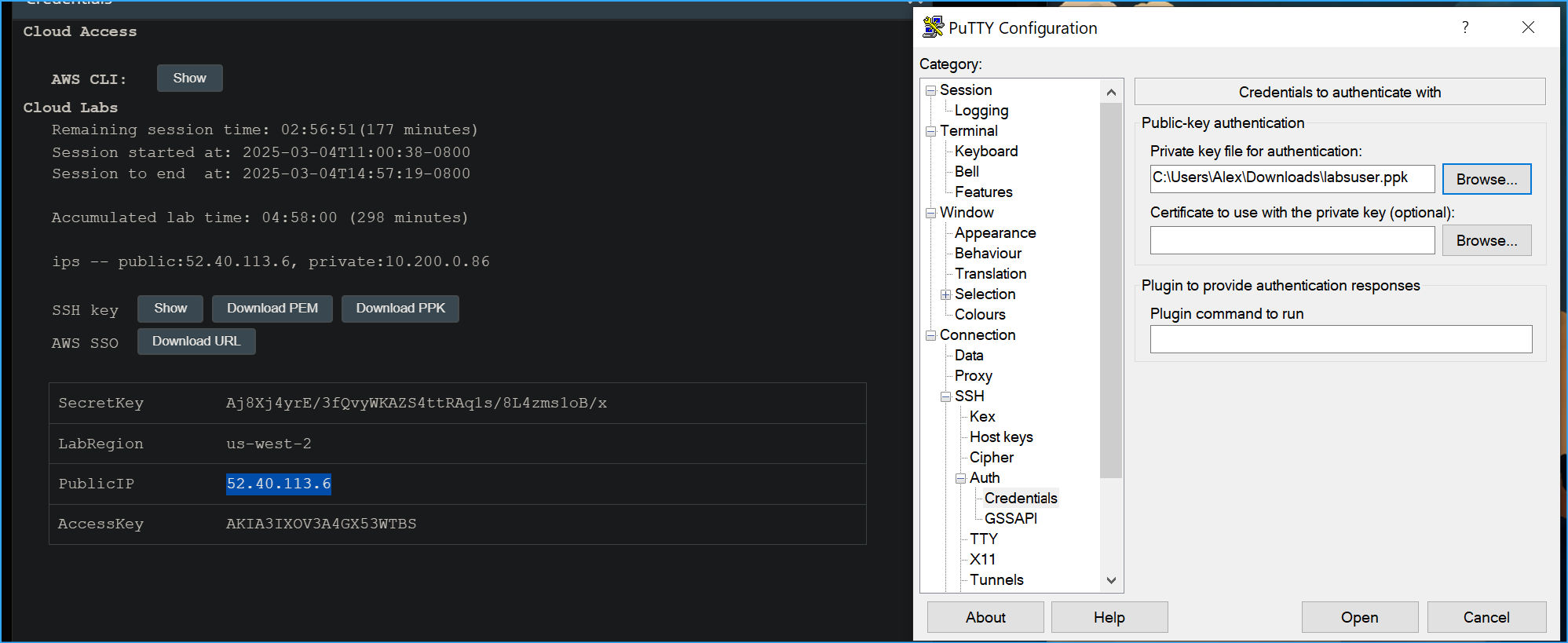Collapse the Session tree node
The image size is (1568, 643).
tap(931, 90)
